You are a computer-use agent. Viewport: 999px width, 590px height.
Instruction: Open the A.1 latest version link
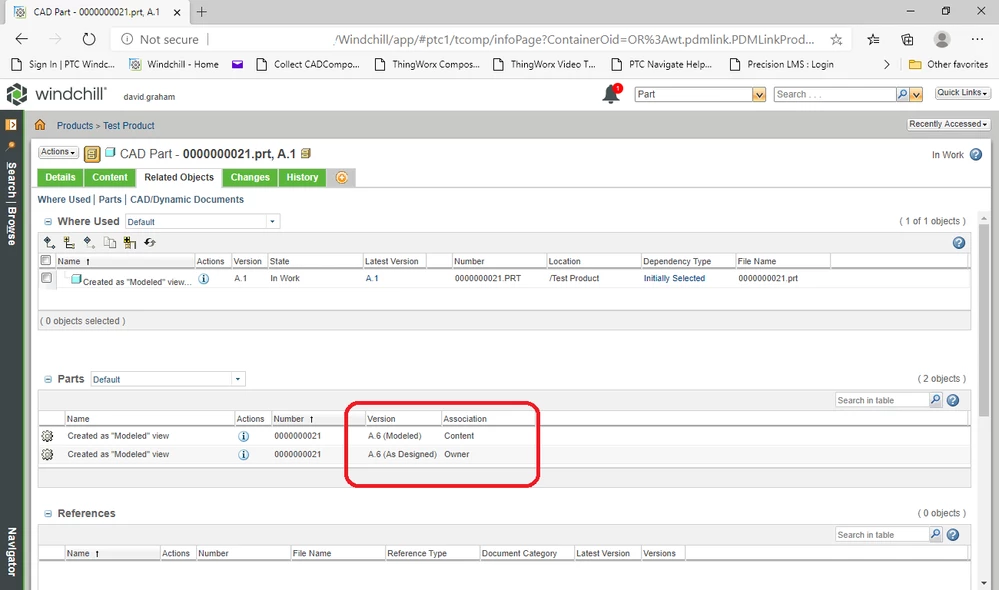(x=372, y=278)
